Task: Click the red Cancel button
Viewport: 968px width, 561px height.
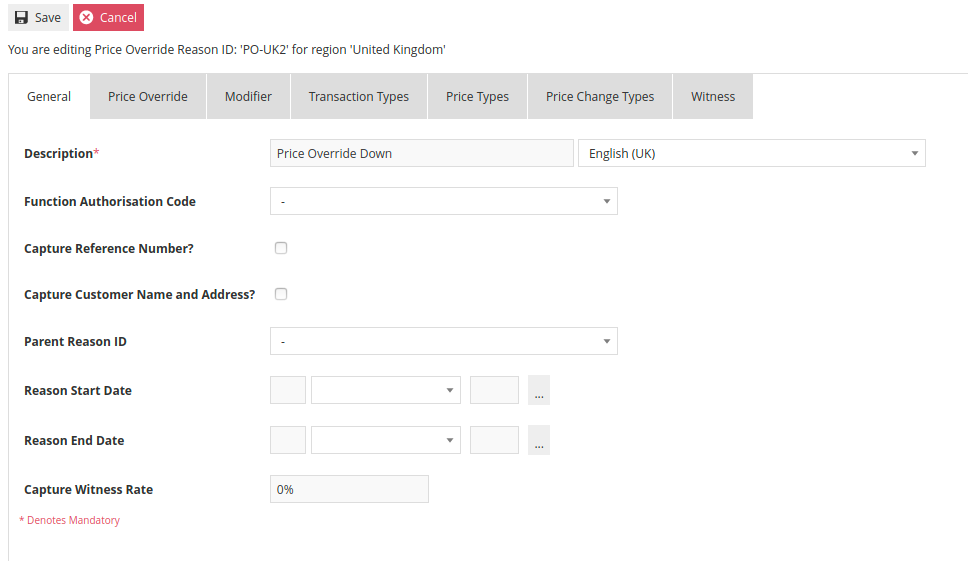Action: point(109,17)
